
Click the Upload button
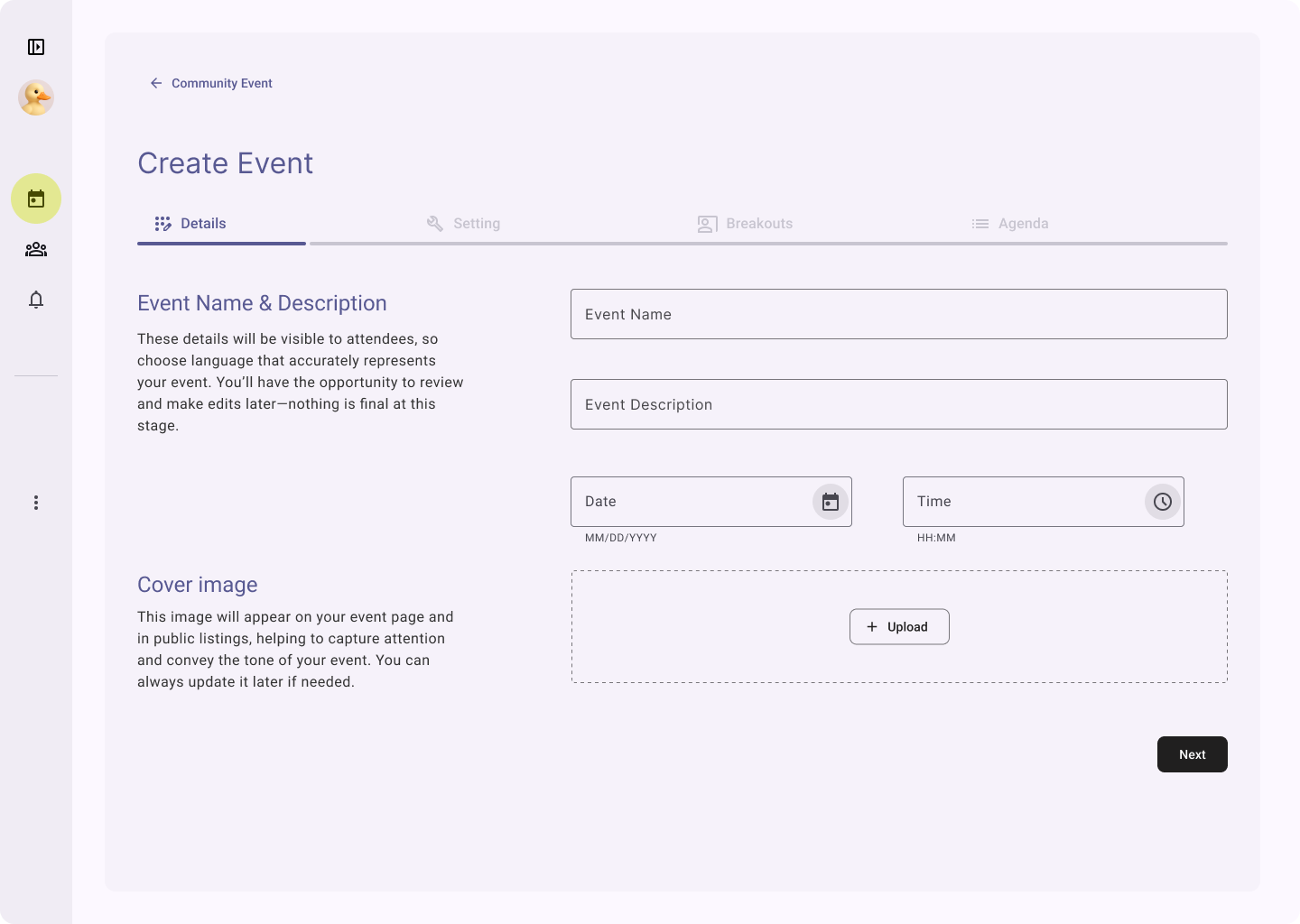pyautogui.click(x=898, y=627)
